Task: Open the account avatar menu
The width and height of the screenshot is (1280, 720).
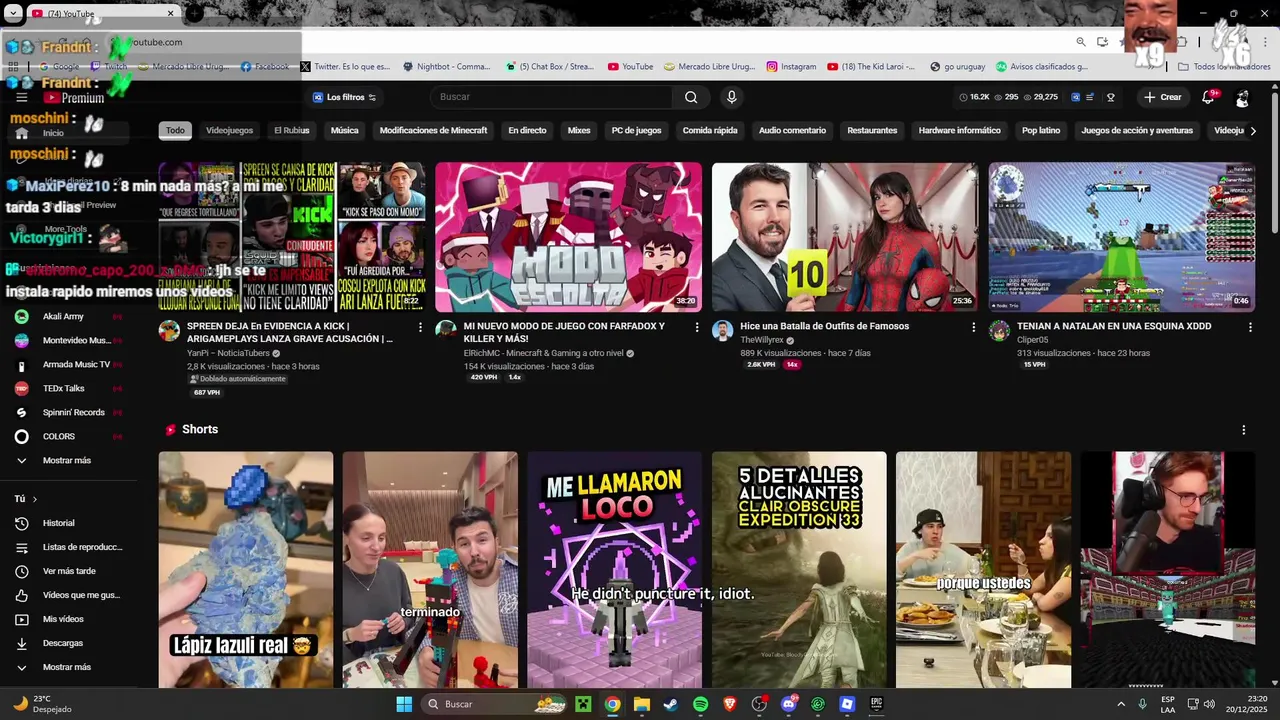Action: (1242, 97)
